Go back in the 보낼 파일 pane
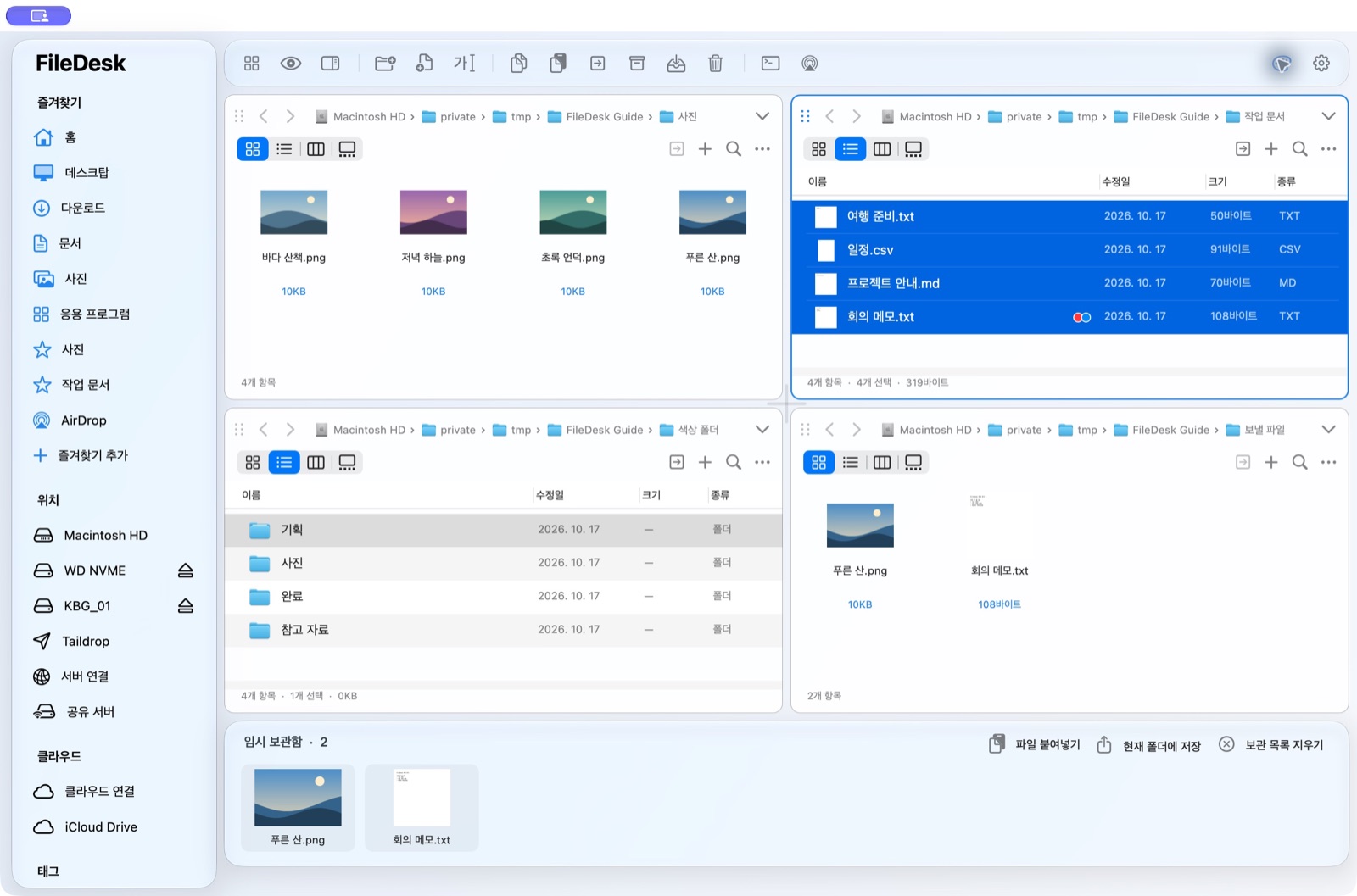The height and width of the screenshot is (896, 1357). click(x=829, y=430)
